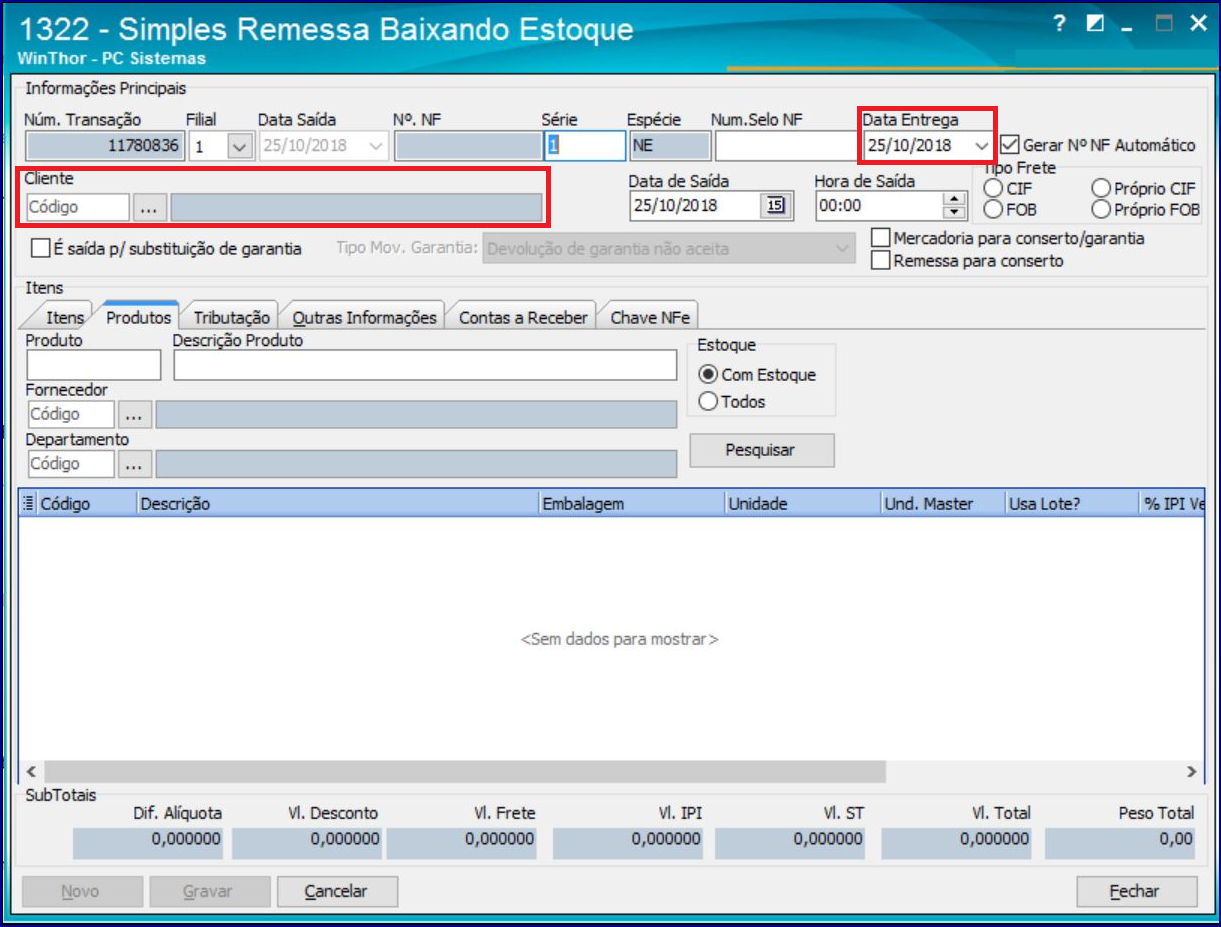Click the Peso Total subtotal value
The image size is (1221, 927).
[x=1120, y=843]
